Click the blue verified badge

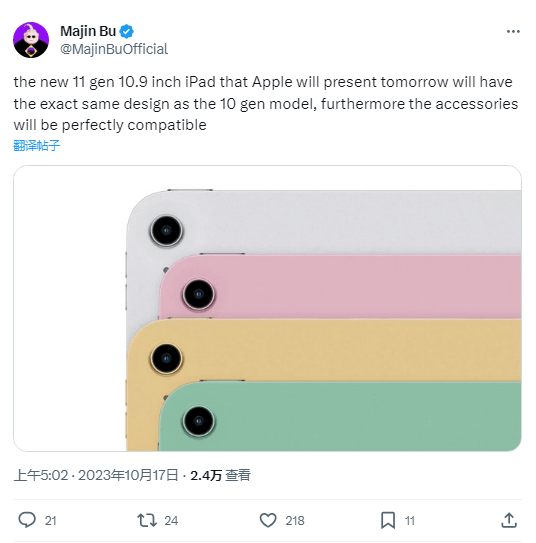coord(126,32)
